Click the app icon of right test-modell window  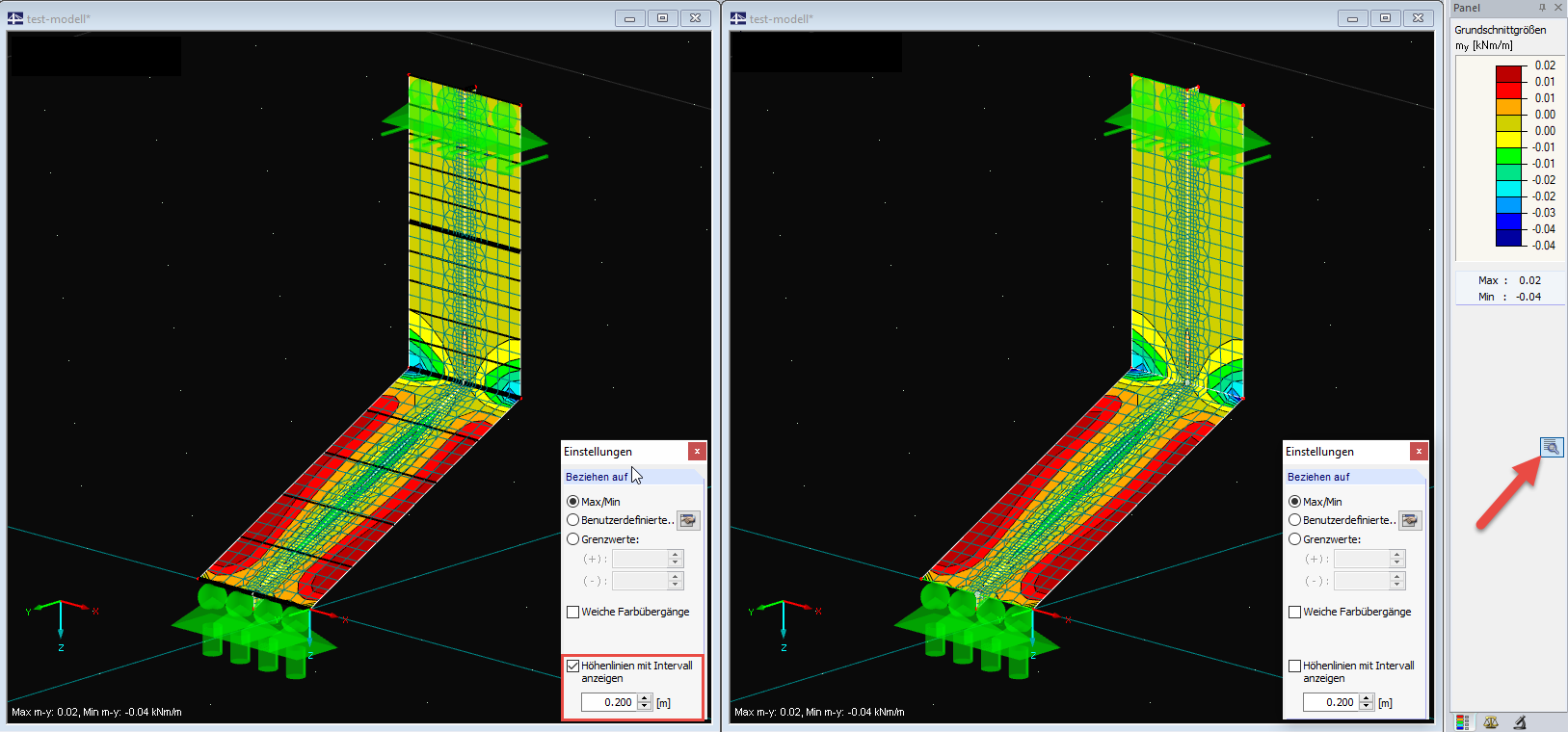coord(738,18)
